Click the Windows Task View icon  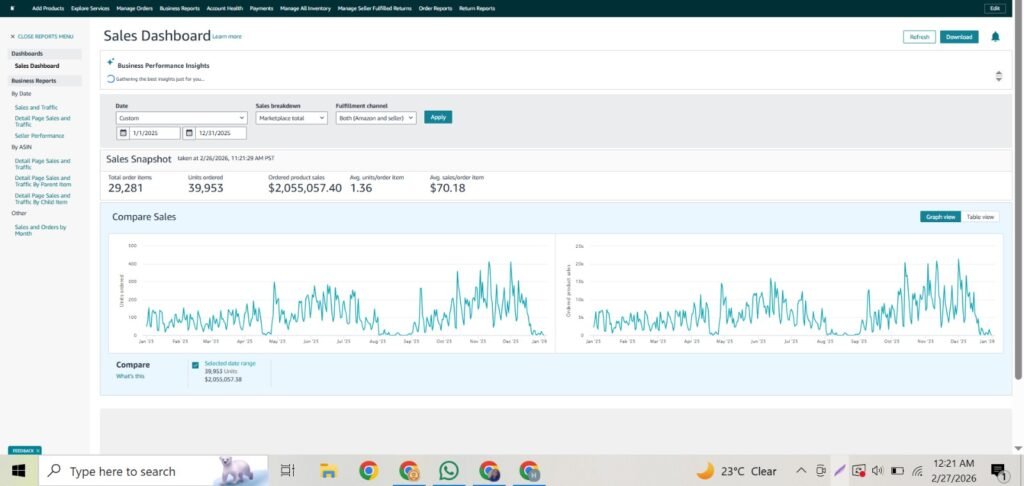click(x=287, y=470)
